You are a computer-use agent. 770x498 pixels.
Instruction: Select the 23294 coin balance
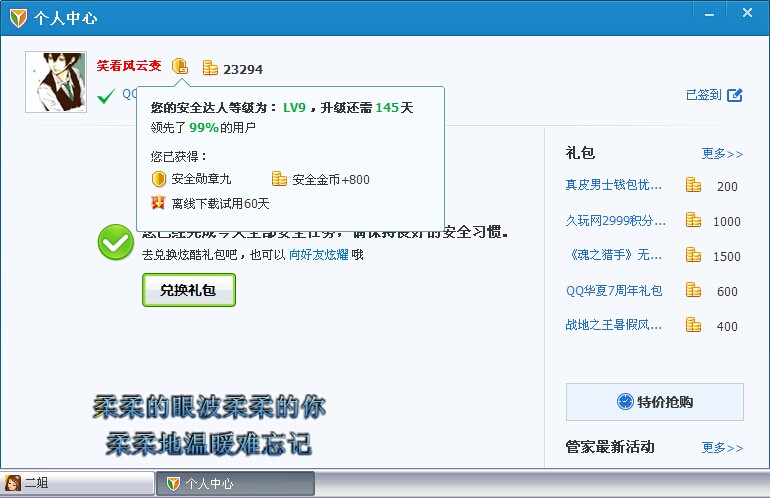click(243, 69)
